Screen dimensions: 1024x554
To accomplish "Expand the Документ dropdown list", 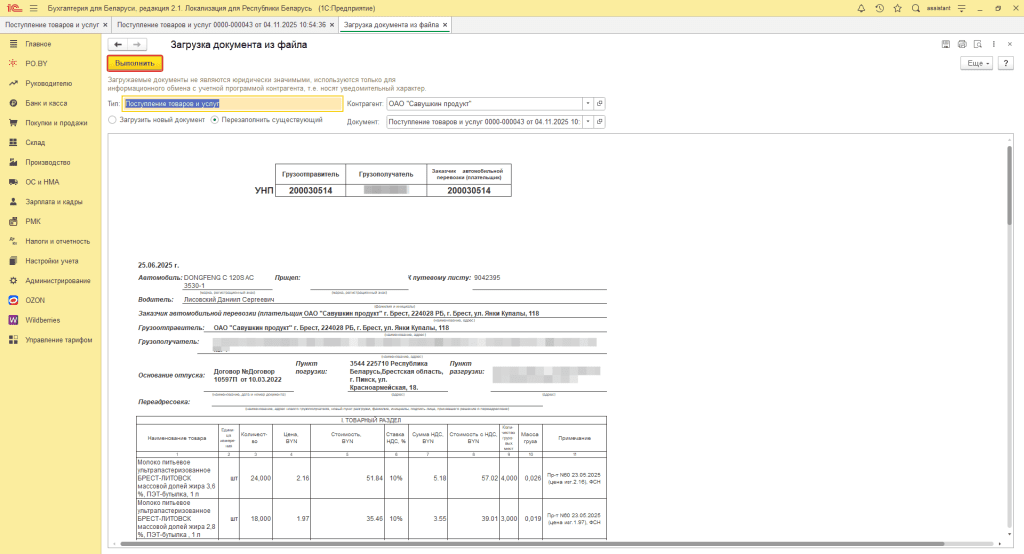I will click(x=587, y=121).
